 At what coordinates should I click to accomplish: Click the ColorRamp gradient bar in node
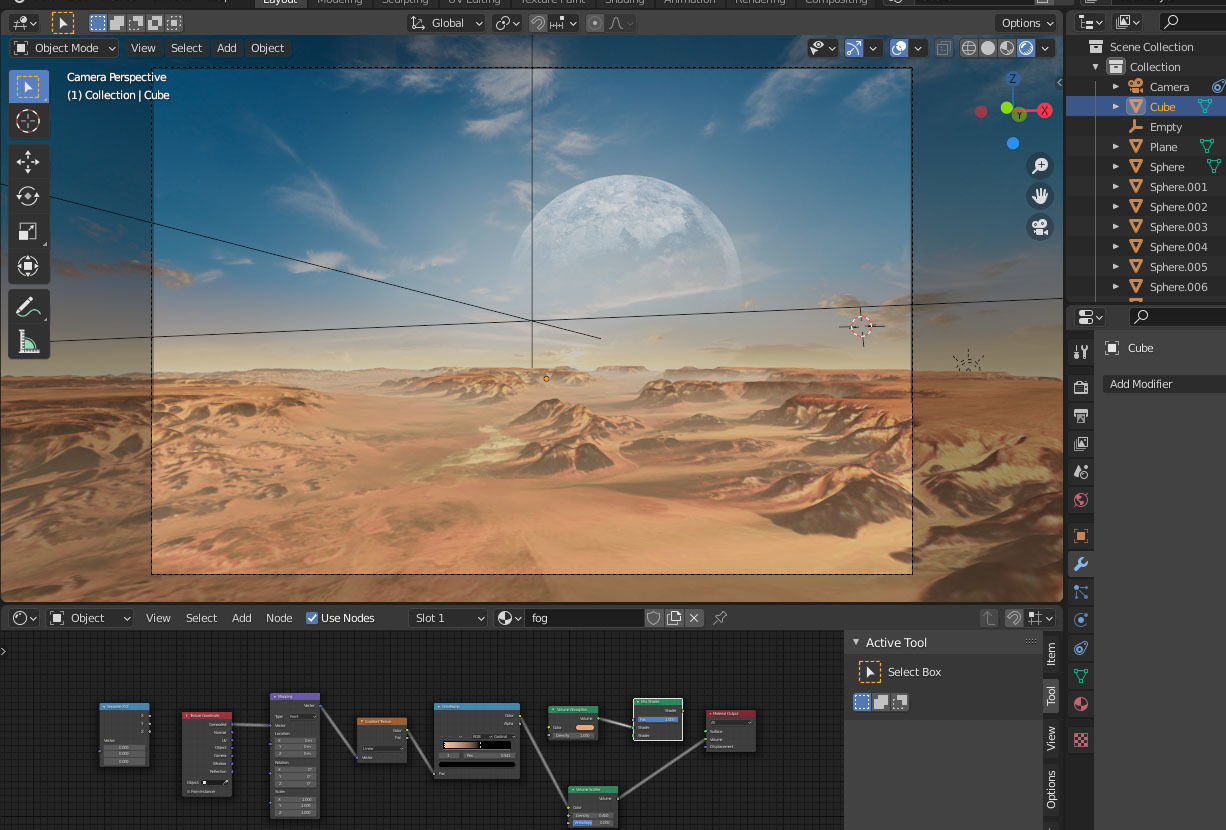point(477,745)
